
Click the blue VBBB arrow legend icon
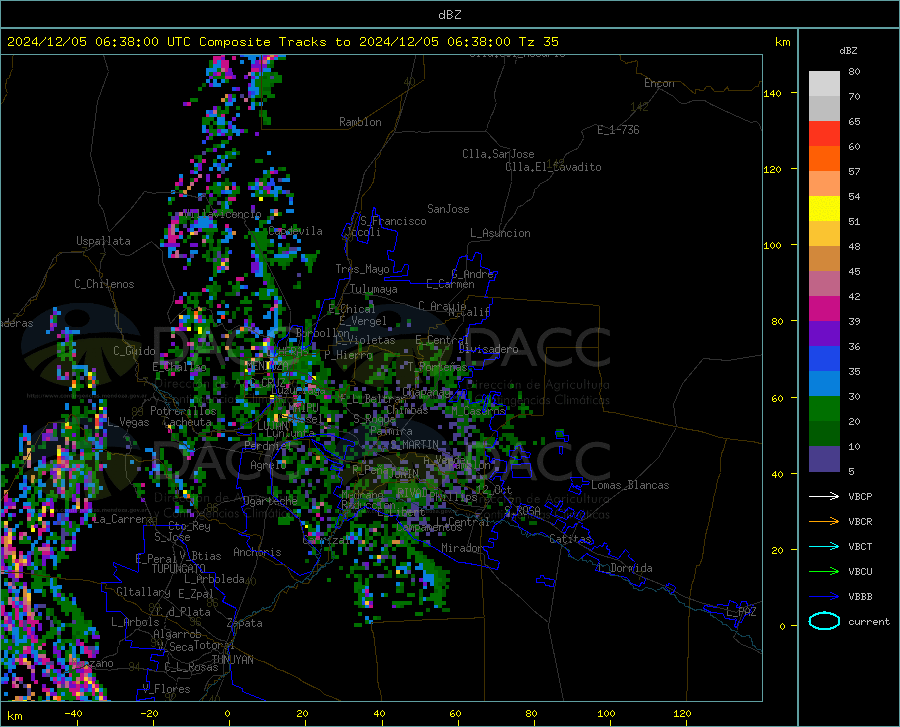[x=824, y=596]
